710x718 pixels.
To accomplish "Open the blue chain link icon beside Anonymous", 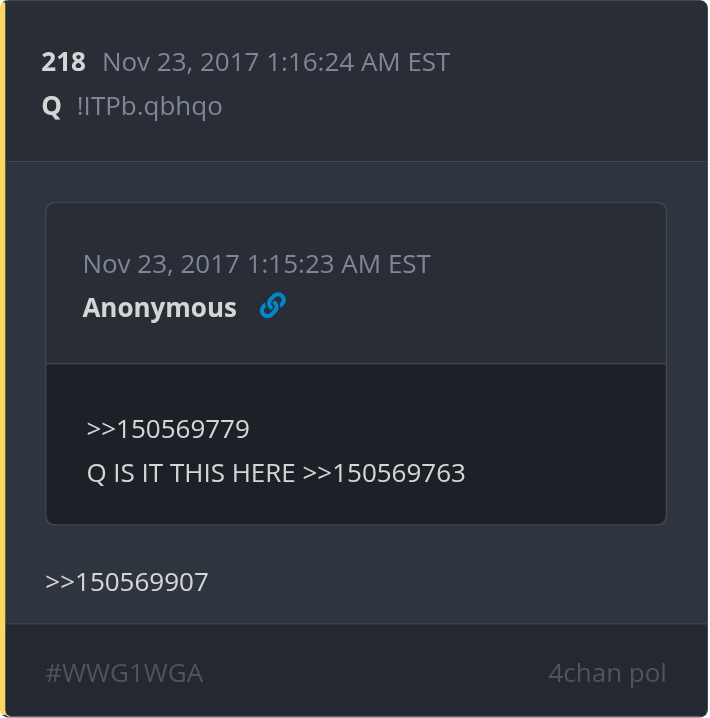I will pyautogui.click(x=273, y=305).
